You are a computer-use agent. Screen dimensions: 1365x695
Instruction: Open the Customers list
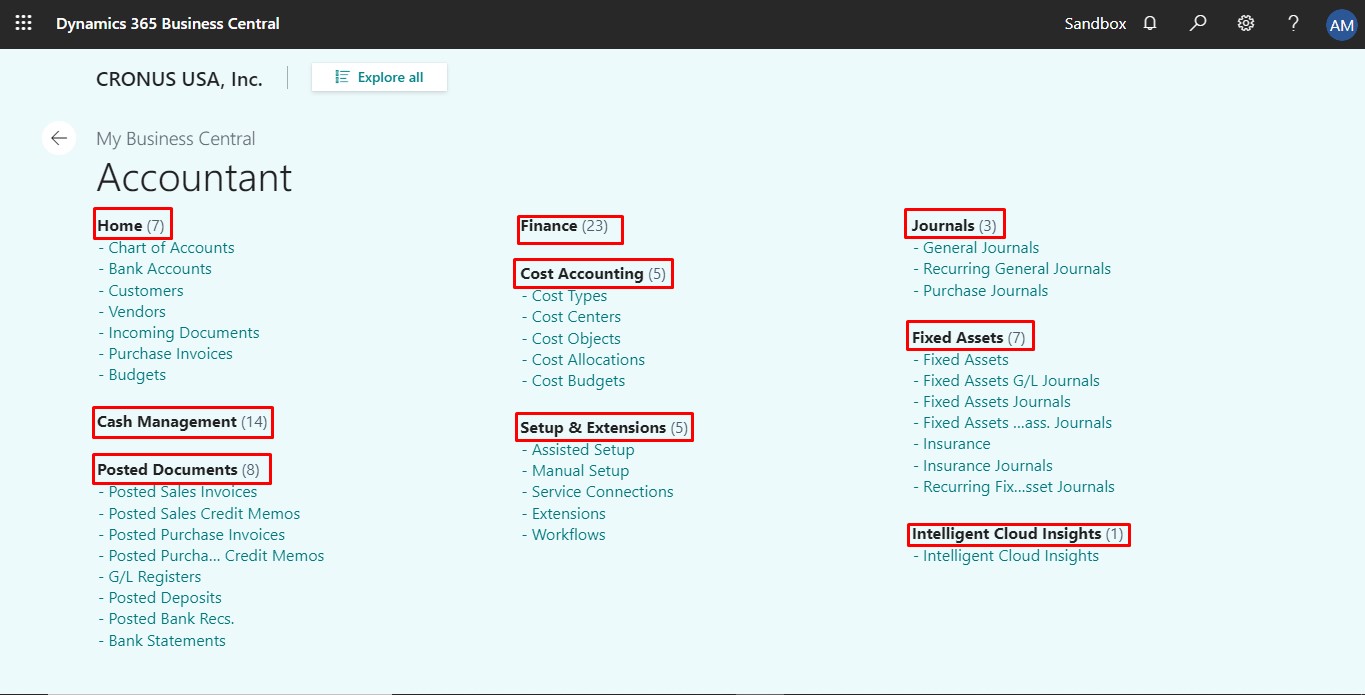[146, 291]
